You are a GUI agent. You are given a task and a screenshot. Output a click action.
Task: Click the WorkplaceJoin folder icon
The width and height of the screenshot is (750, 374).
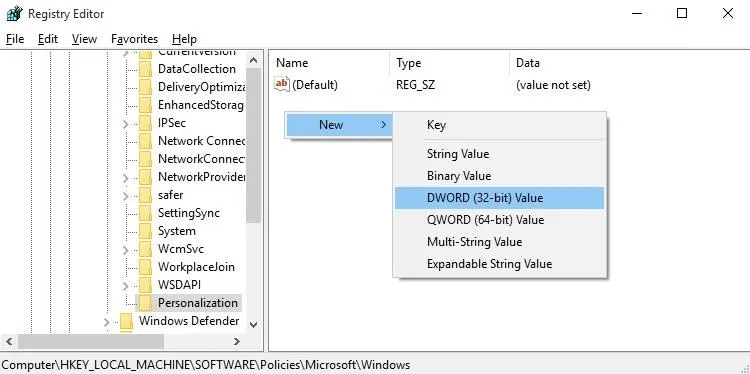[x=145, y=267]
